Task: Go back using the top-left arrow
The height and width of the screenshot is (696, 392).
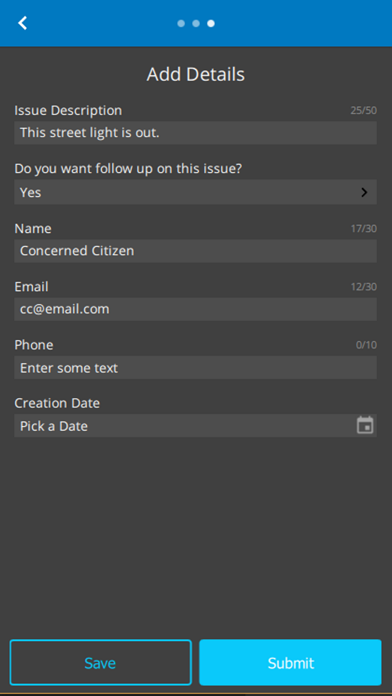Action: (23, 23)
